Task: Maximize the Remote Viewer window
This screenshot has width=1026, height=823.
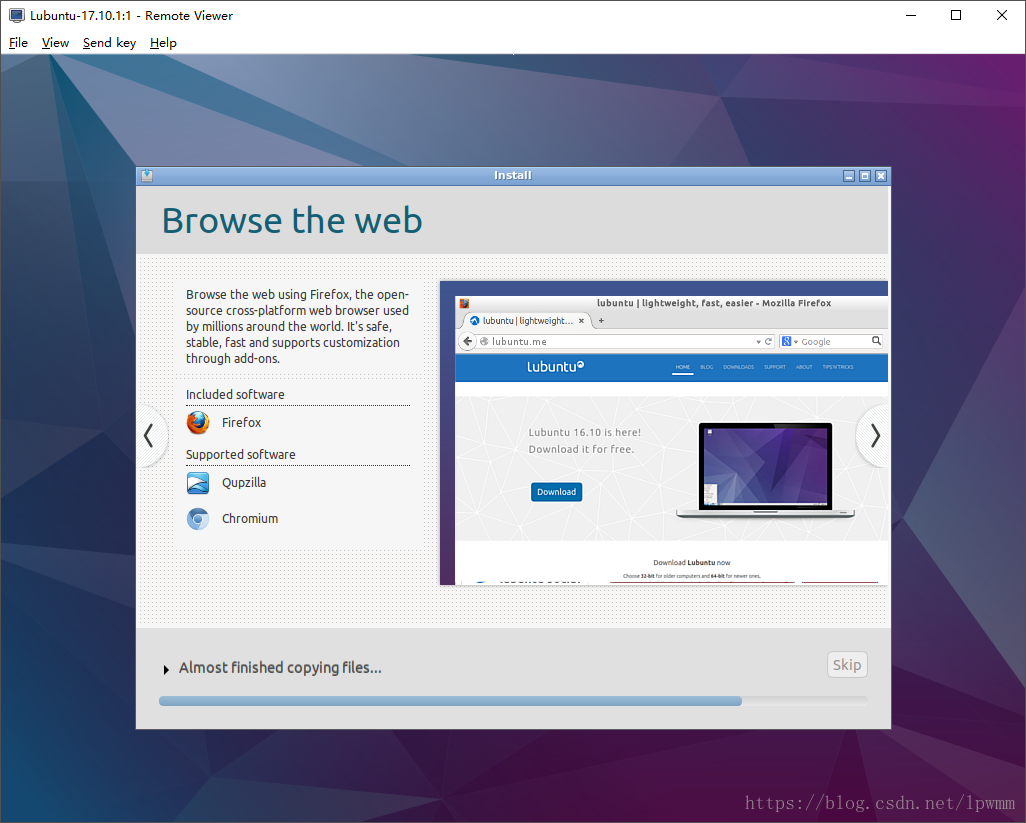Action: coord(956,15)
